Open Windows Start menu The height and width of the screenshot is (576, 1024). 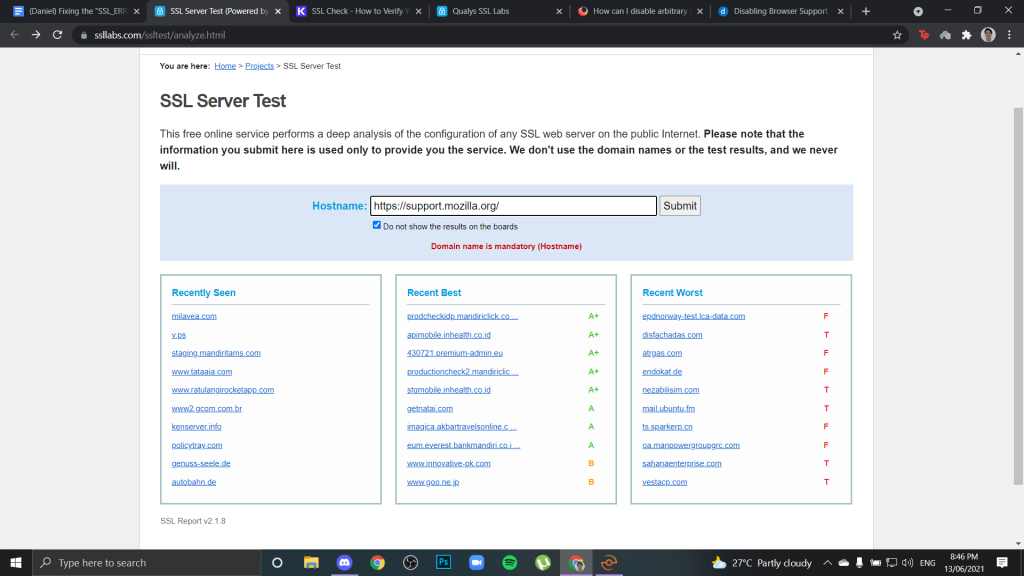point(16,562)
